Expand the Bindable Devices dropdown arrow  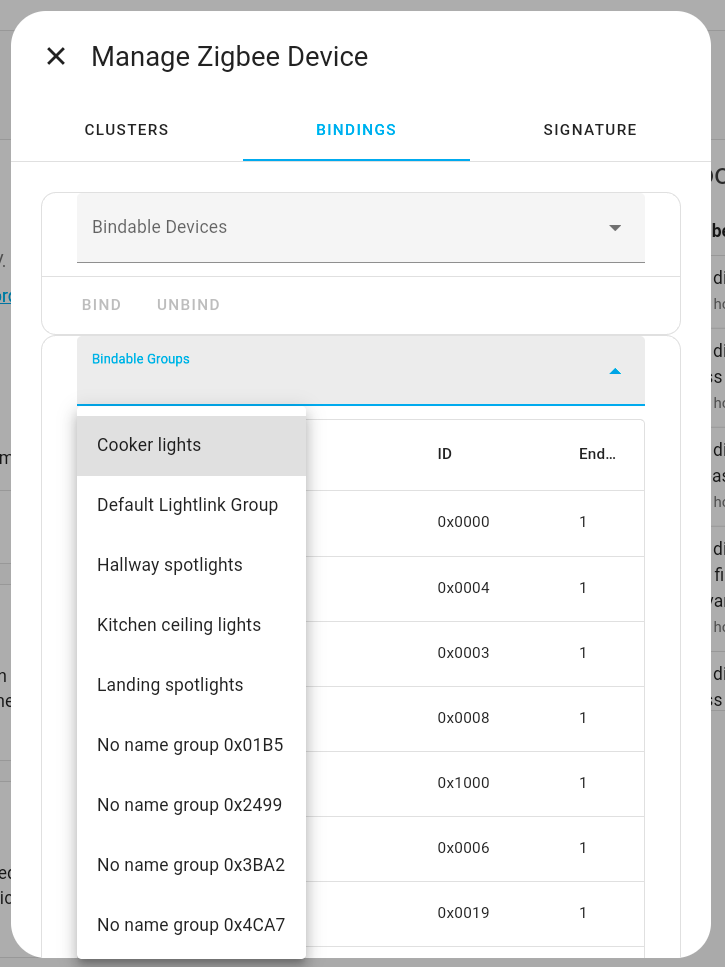(615, 228)
